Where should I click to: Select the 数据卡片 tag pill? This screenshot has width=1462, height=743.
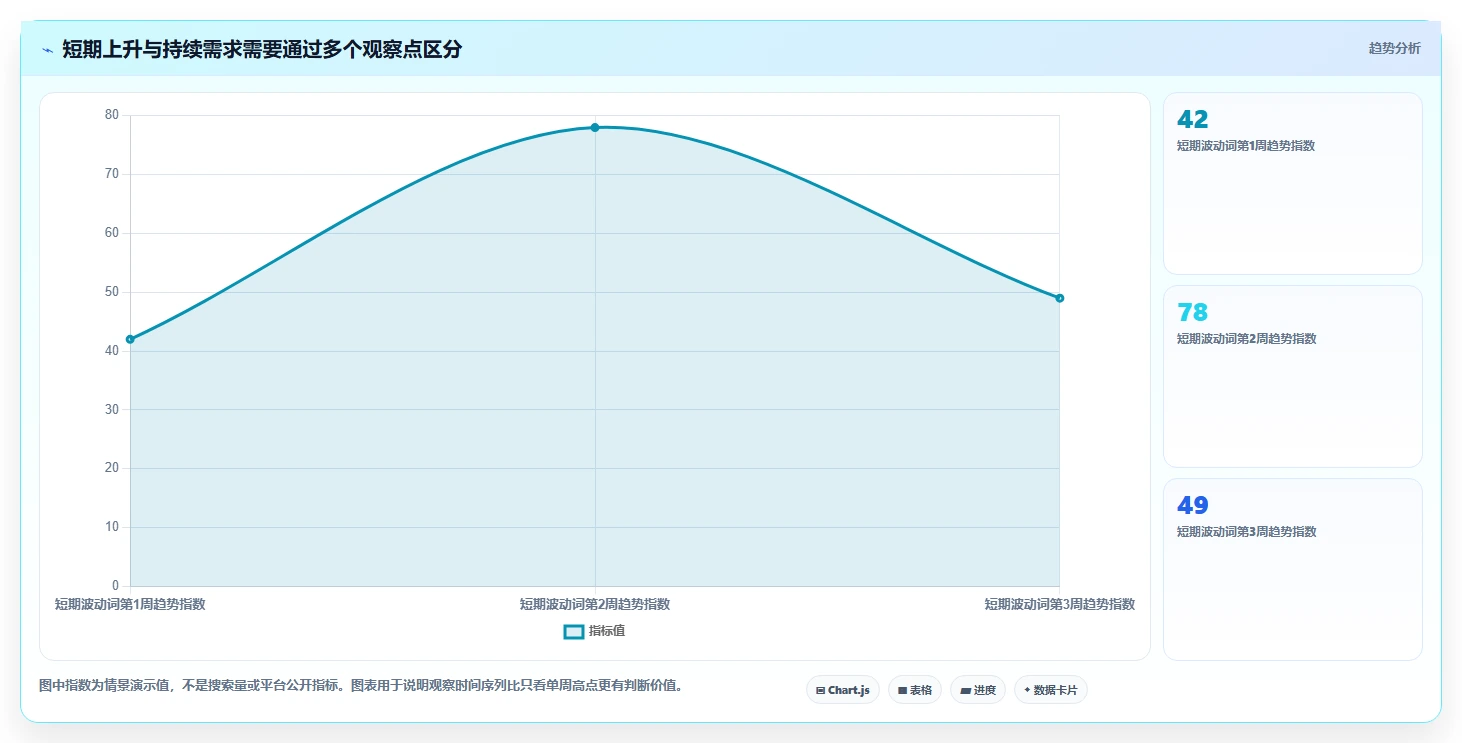(1051, 690)
